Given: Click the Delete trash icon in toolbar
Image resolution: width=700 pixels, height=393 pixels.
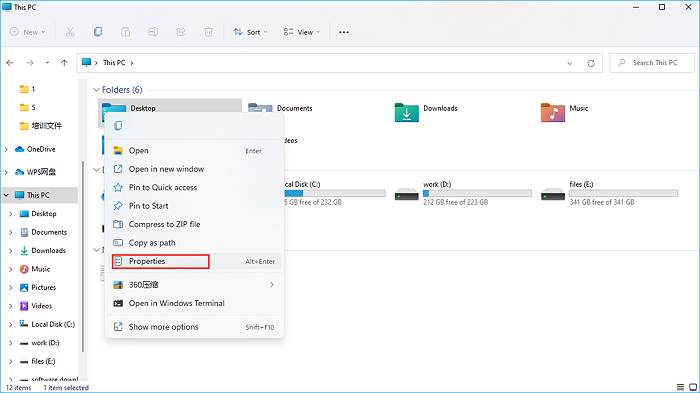Looking at the screenshot, I should (x=208, y=32).
